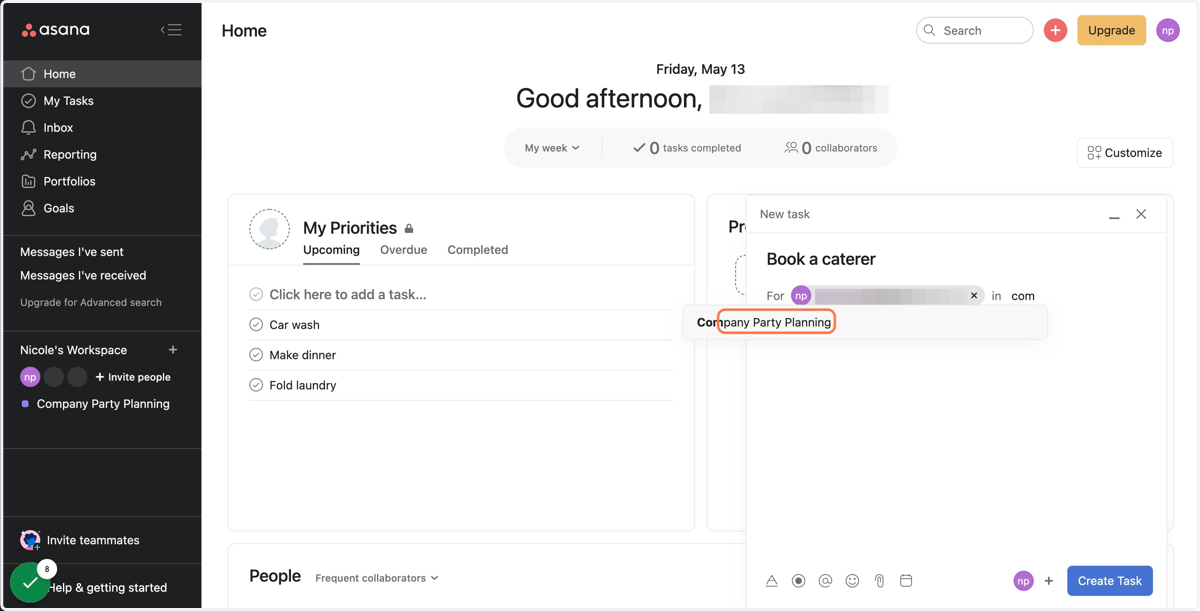Click the lock icon beside My Priorities
Image resolution: width=1200 pixels, height=611 pixels.
(x=409, y=229)
